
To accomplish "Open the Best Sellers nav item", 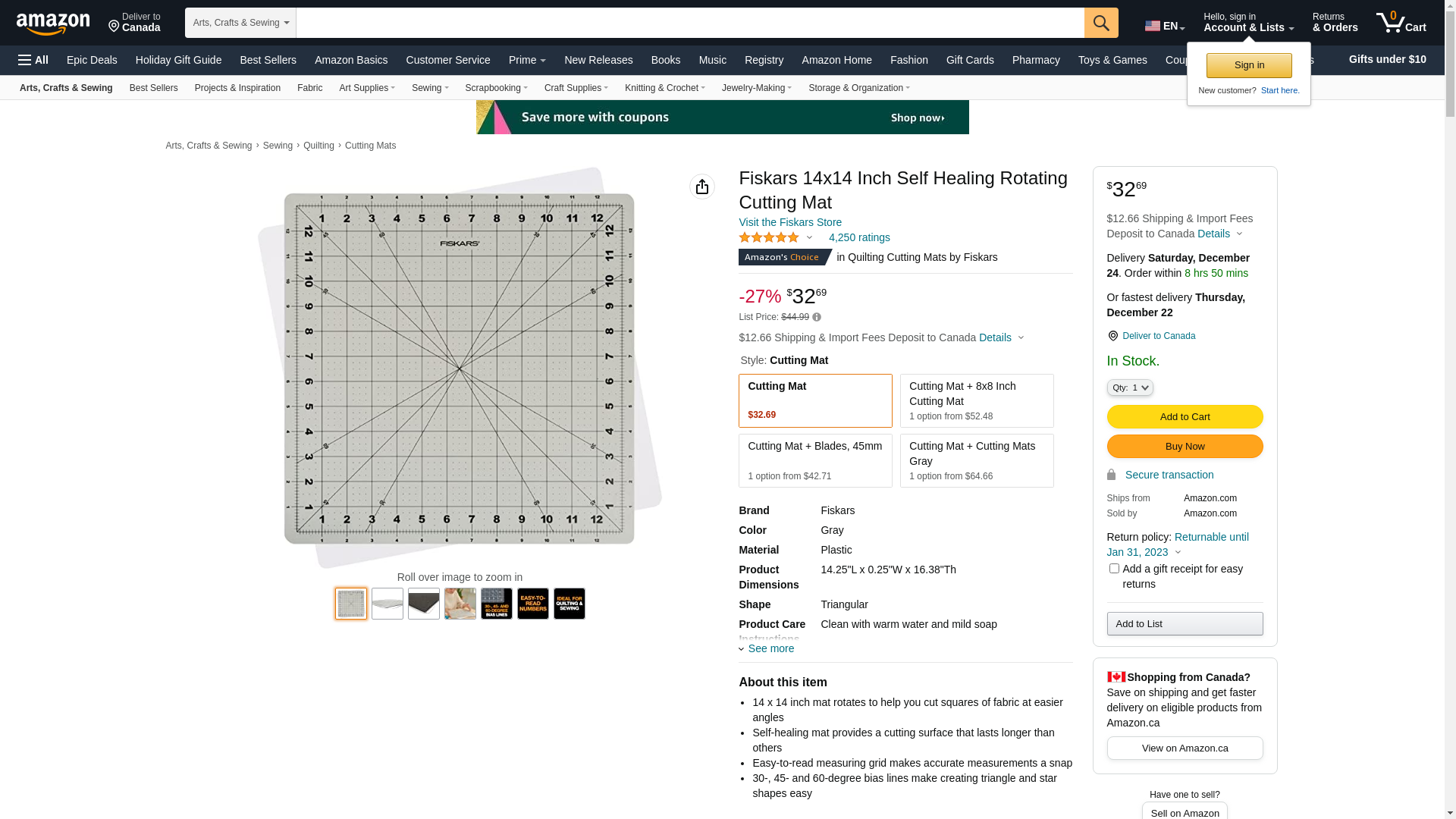I will (x=268, y=60).
